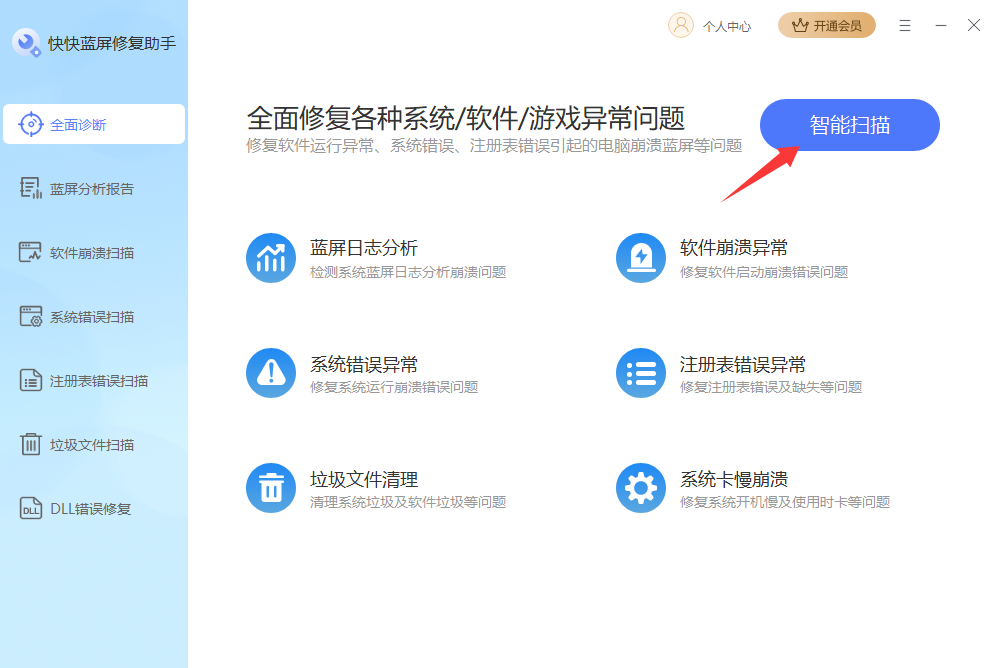
Task: Select the 软件崩溃异常 repair icon
Action: pyautogui.click(x=641, y=258)
